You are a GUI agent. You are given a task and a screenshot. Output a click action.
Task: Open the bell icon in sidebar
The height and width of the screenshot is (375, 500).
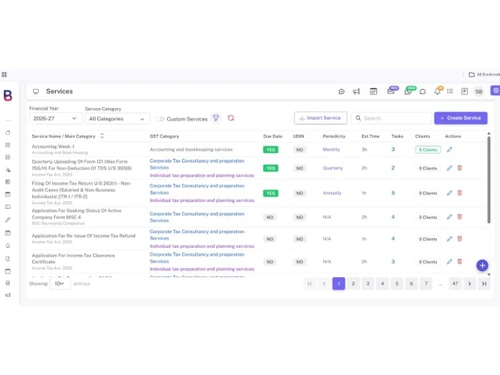coord(8,246)
